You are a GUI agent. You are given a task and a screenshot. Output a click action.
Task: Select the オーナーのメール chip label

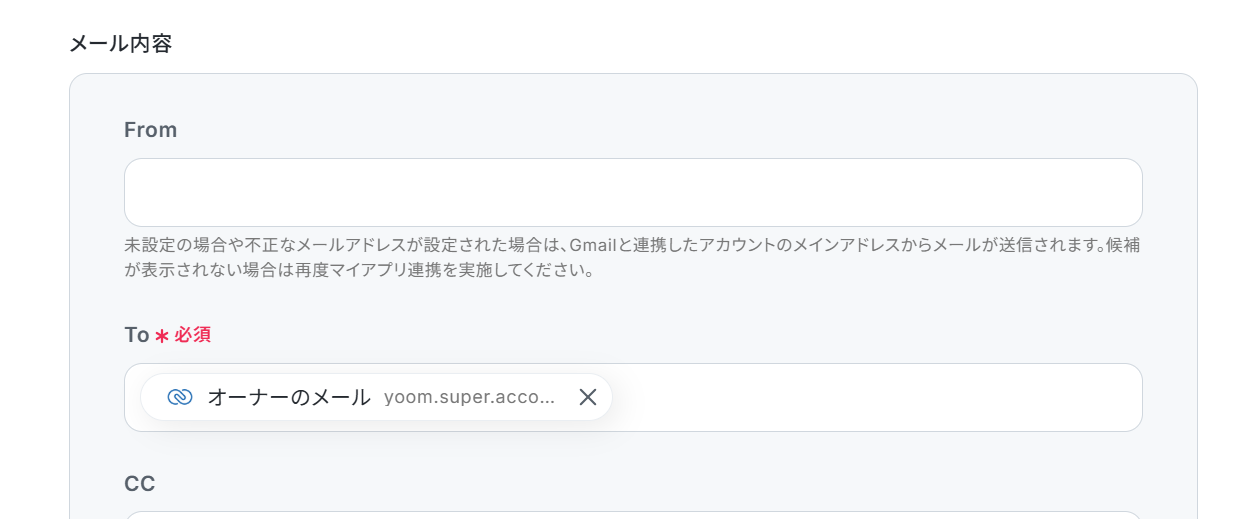(289, 397)
